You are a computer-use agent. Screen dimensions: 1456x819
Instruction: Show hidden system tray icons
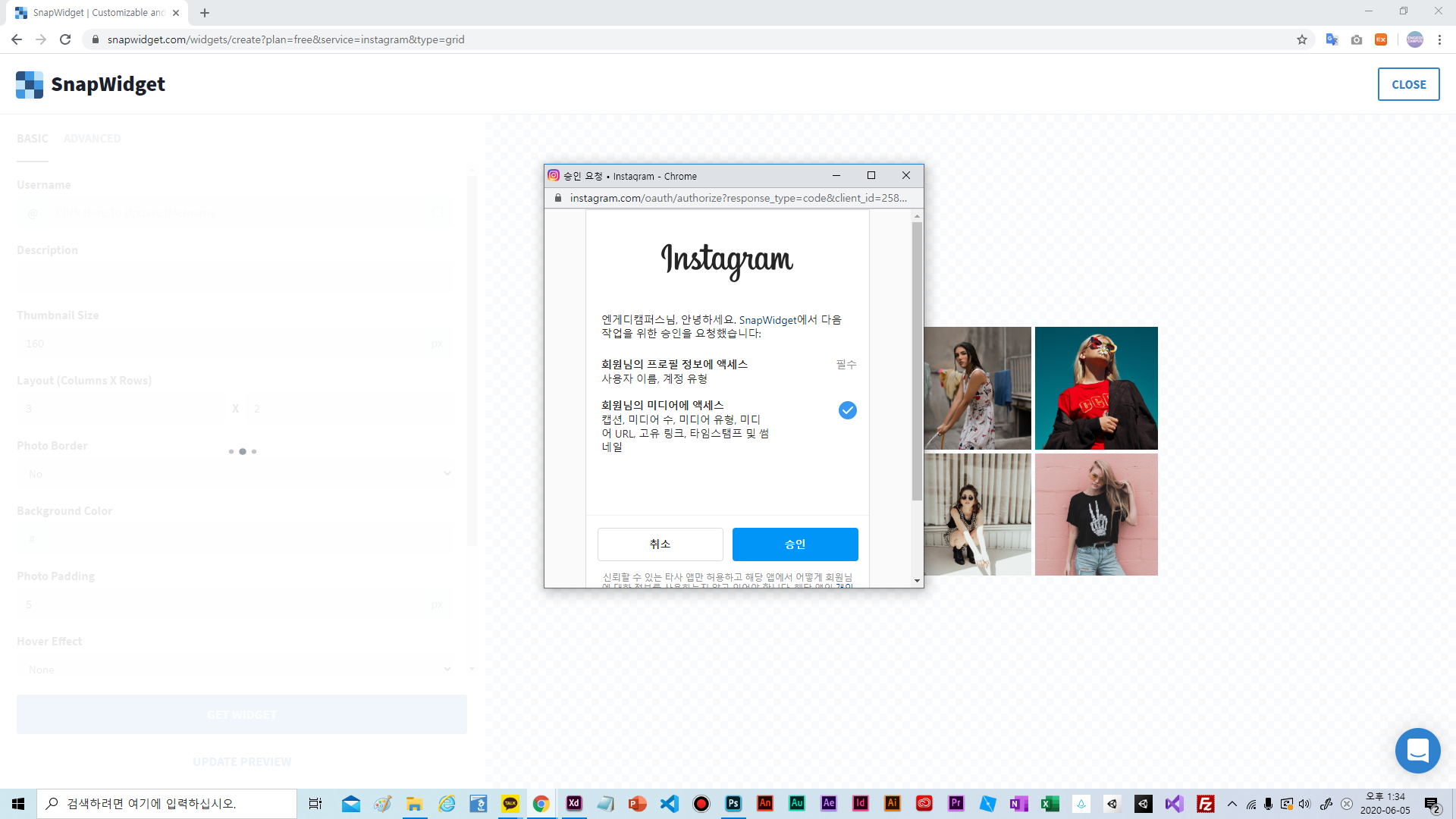pos(1232,804)
